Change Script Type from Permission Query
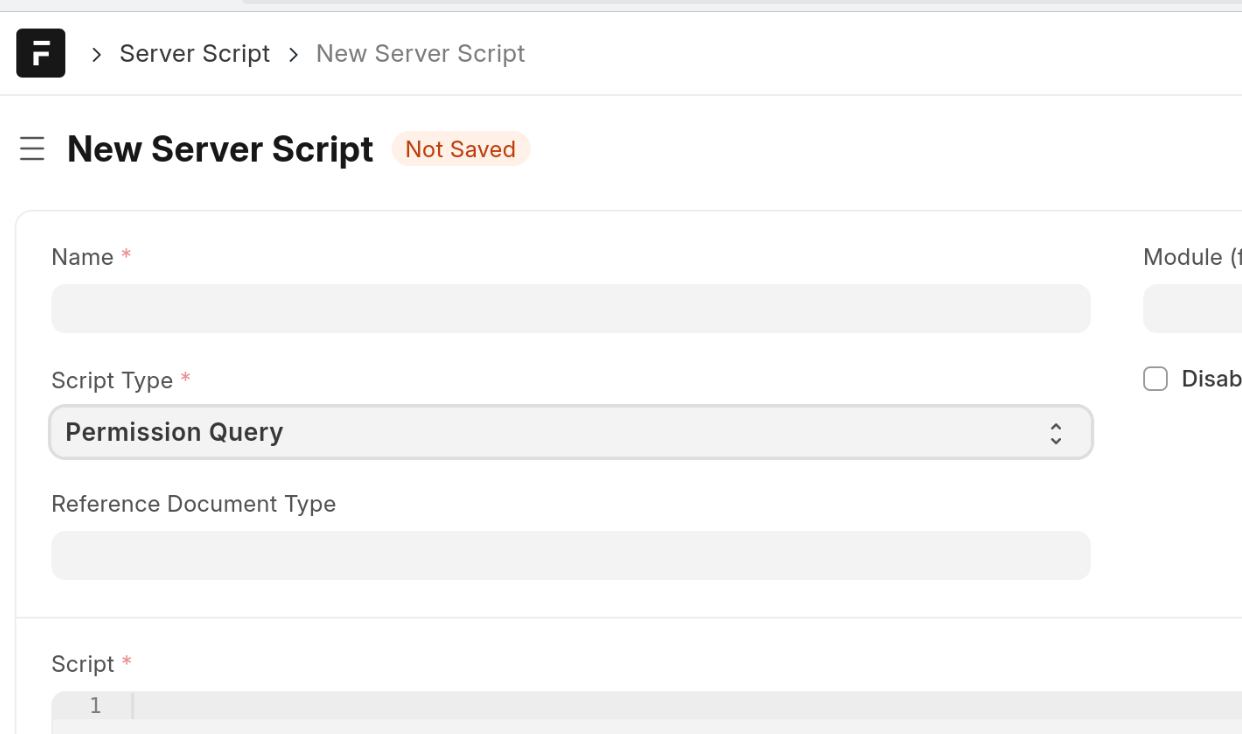The image size is (1242, 734). (570, 432)
